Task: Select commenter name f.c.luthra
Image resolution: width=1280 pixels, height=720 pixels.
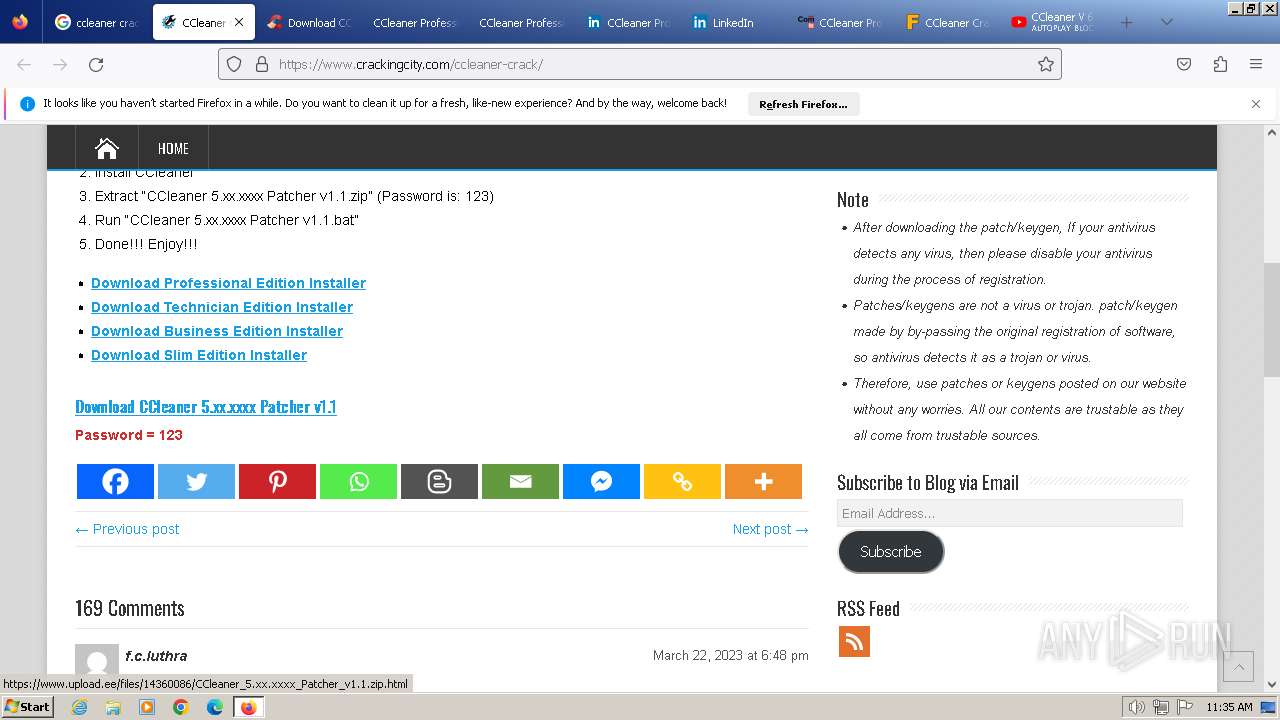Action: point(156,656)
